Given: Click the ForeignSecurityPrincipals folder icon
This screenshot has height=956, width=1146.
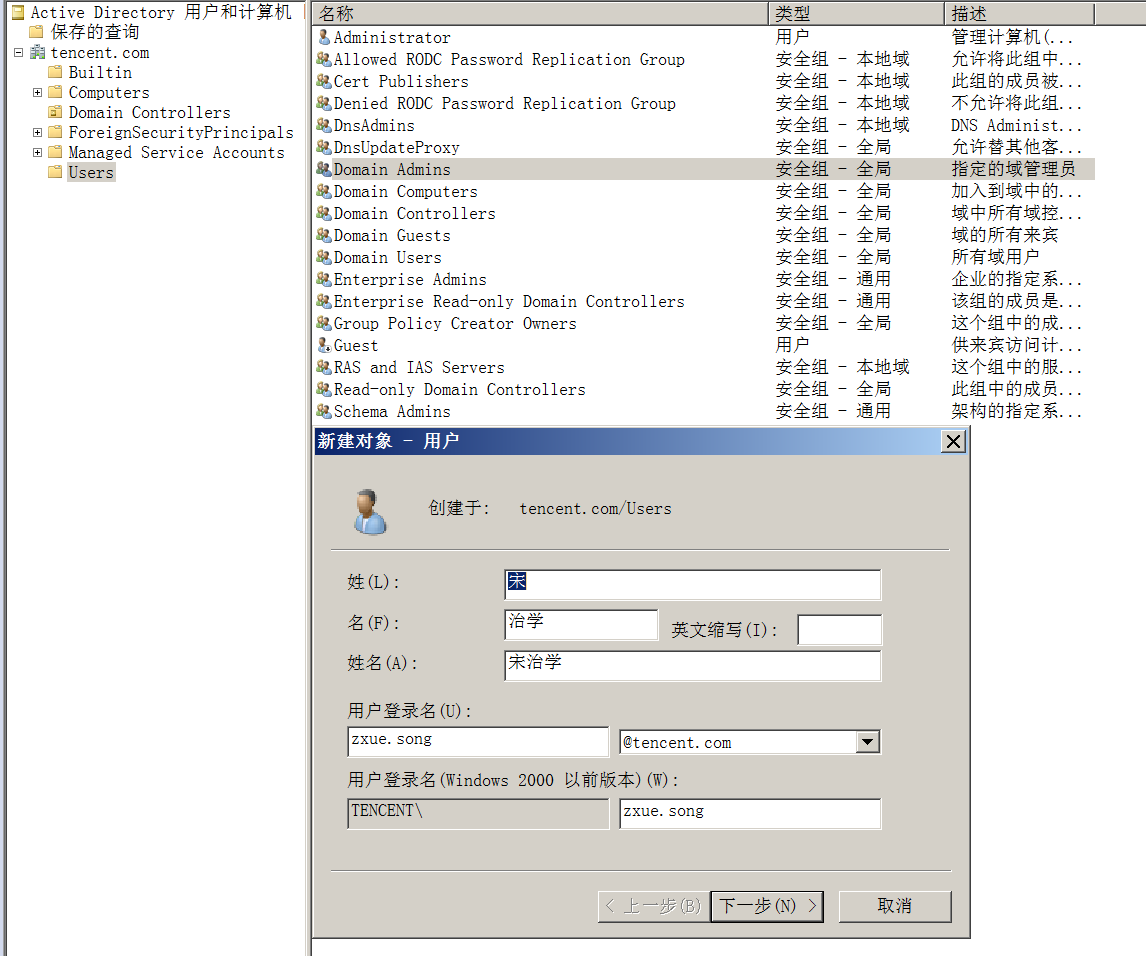Looking at the screenshot, I should click(x=55, y=132).
